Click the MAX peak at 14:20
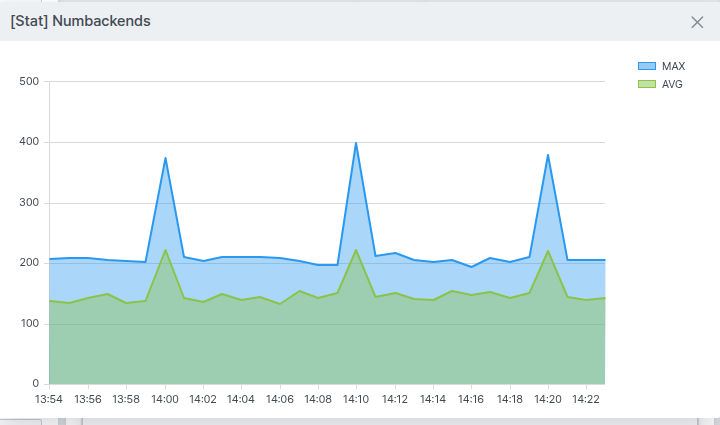The width and height of the screenshot is (720, 425). 548,155
